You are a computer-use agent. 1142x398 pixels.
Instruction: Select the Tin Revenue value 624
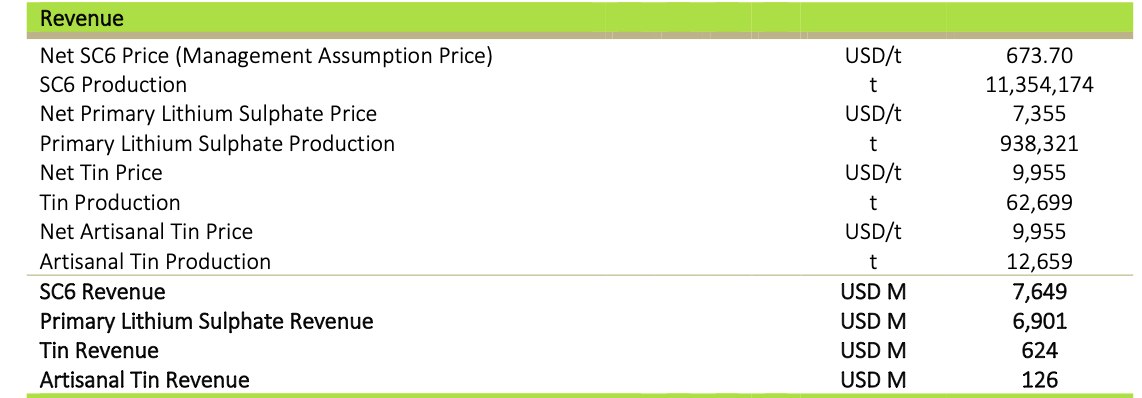pyautogui.click(x=1039, y=351)
